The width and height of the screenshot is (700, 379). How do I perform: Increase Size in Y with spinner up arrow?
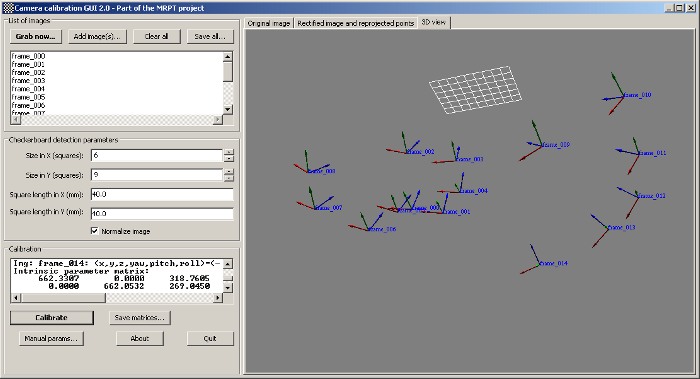point(229,172)
